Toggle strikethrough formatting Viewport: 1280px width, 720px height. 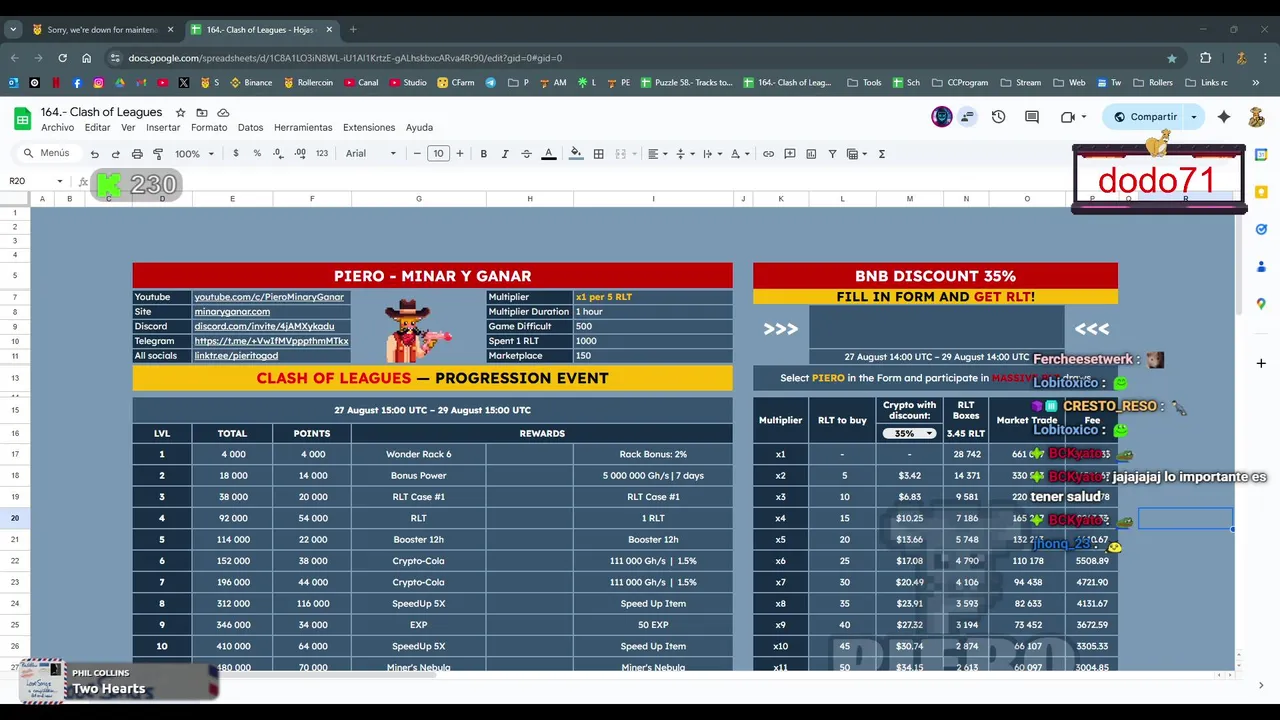pos(526,154)
